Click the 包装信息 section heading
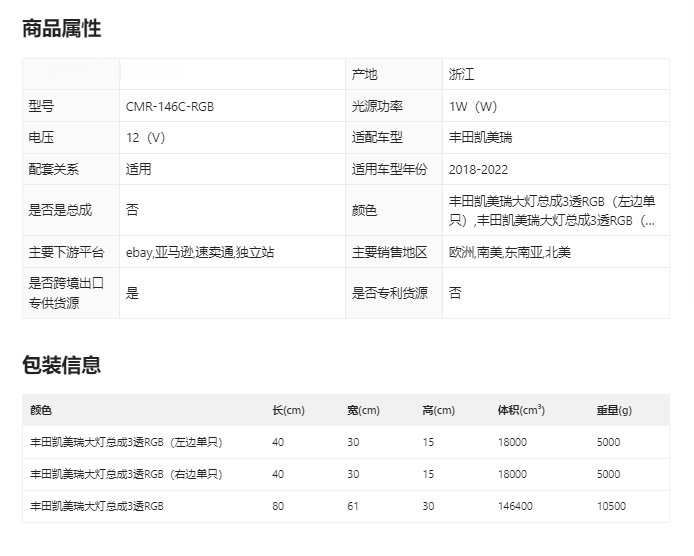Image resolution: width=694 pixels, height=556 pixels. [x=62, y=365]
